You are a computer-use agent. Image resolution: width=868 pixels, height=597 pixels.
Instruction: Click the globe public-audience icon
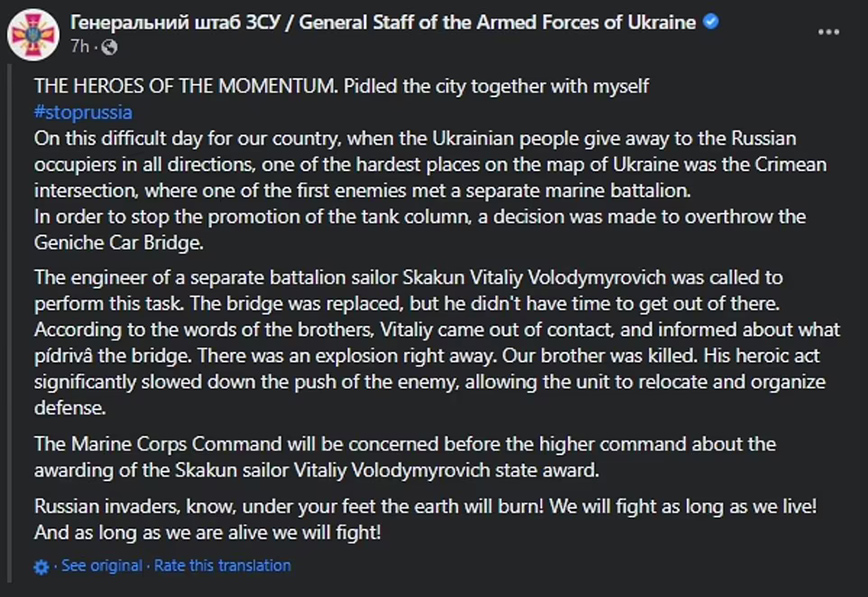(109, 46)
